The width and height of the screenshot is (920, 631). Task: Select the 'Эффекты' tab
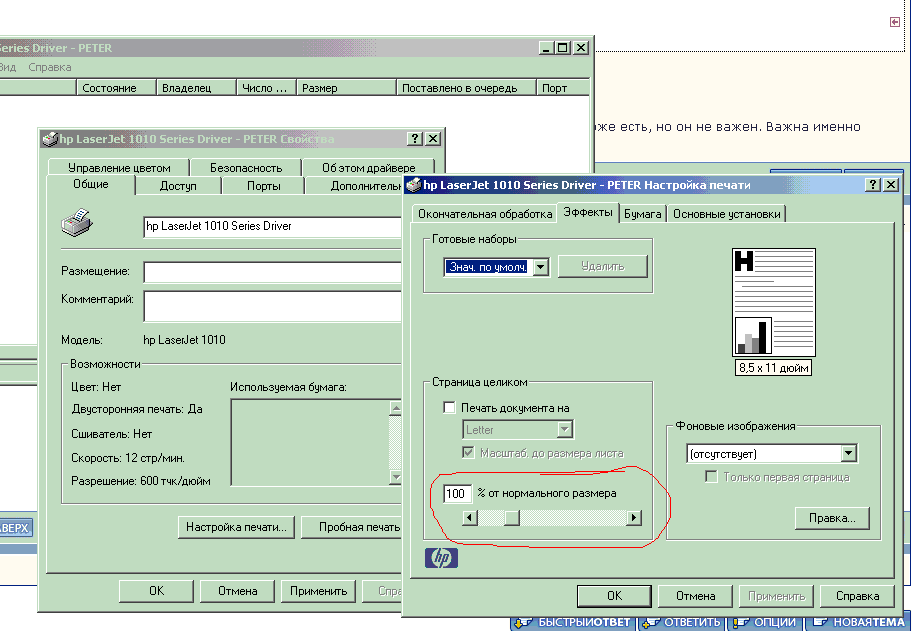587,212
